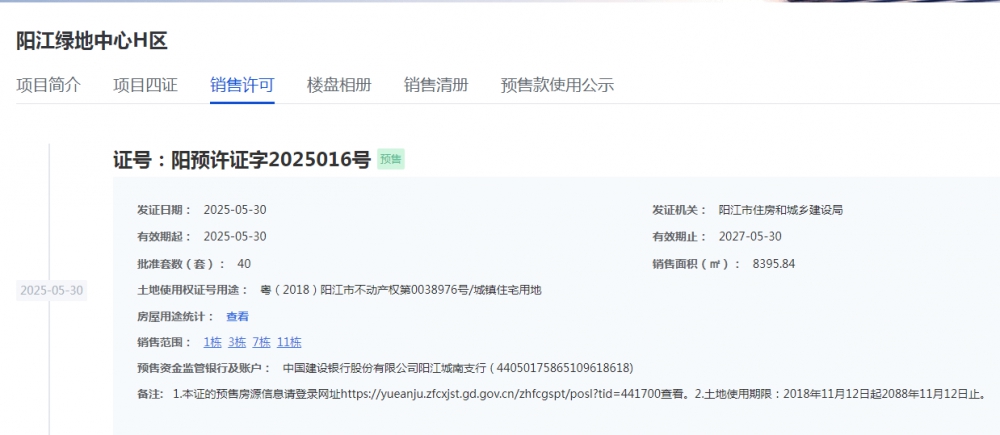This screenshot has height=435, width=1000.
Task: Open the 1栋 sales range link
Action: [212, 342]
